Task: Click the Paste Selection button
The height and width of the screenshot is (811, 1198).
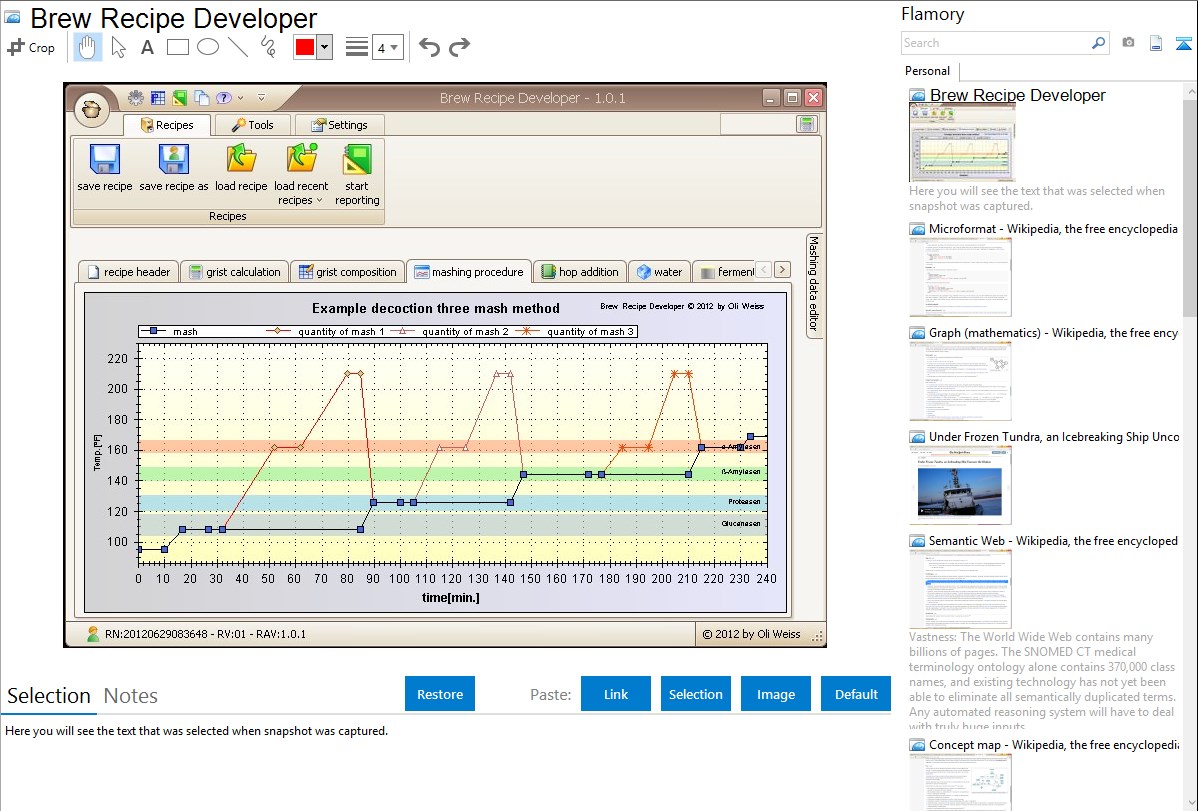Action: tap(695, 694)
